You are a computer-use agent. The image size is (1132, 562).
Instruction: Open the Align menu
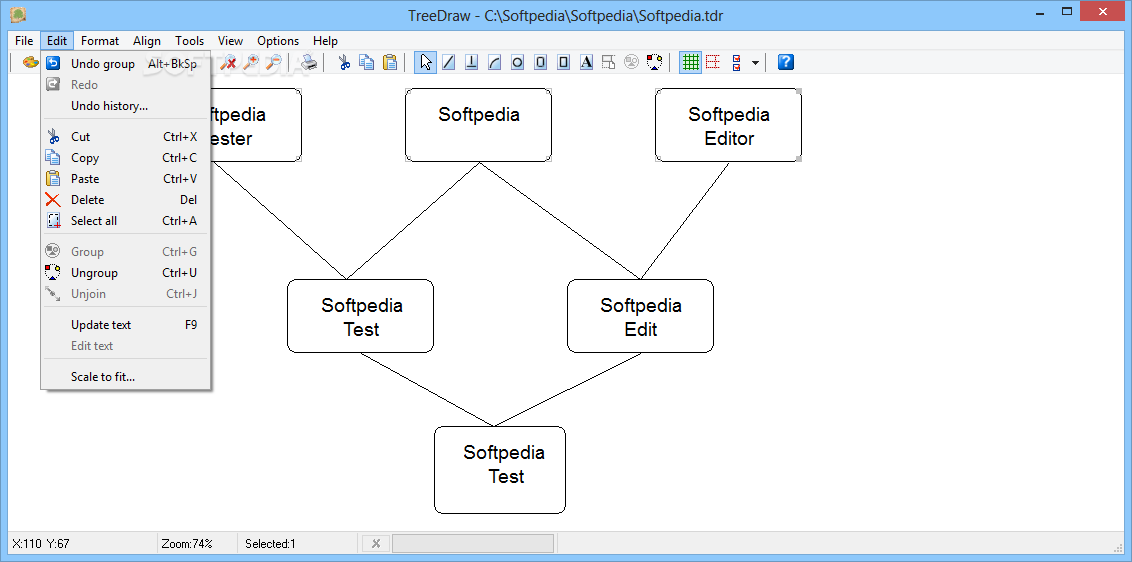tap(147, 40)
